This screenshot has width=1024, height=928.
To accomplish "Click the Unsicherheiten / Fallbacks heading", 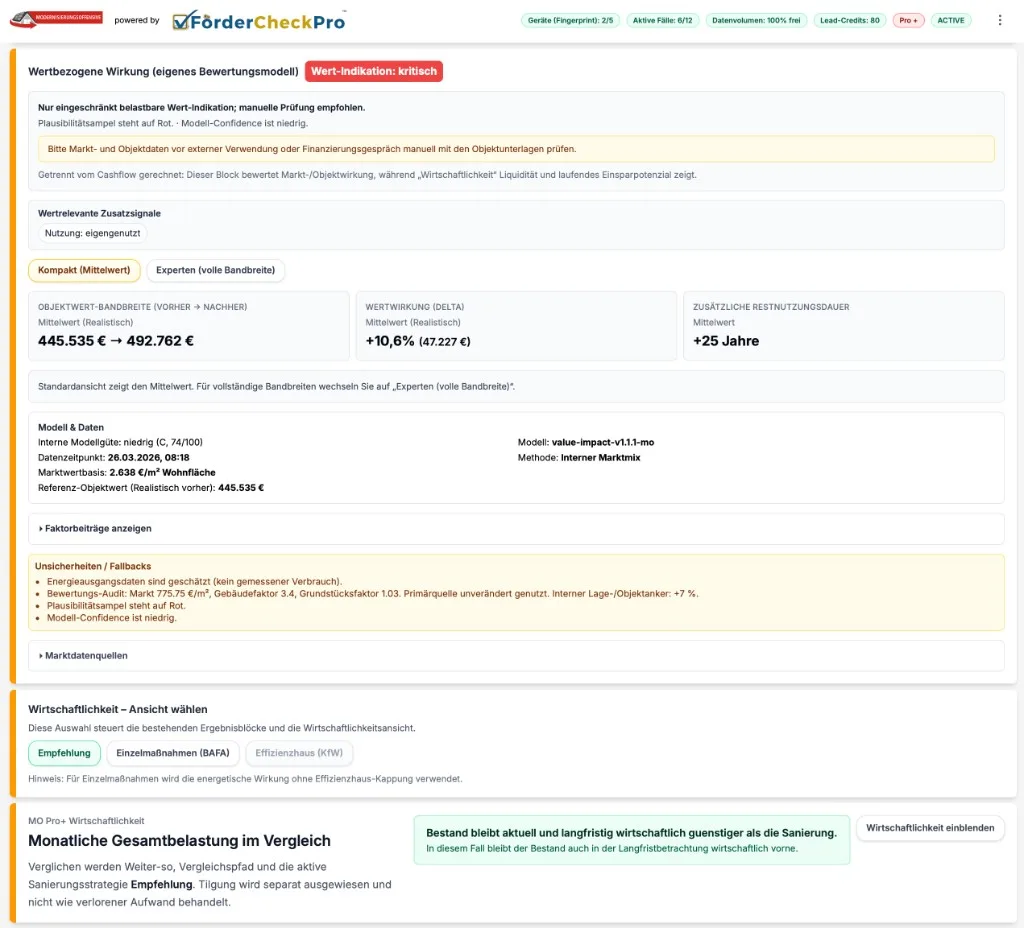I will 93,566.
